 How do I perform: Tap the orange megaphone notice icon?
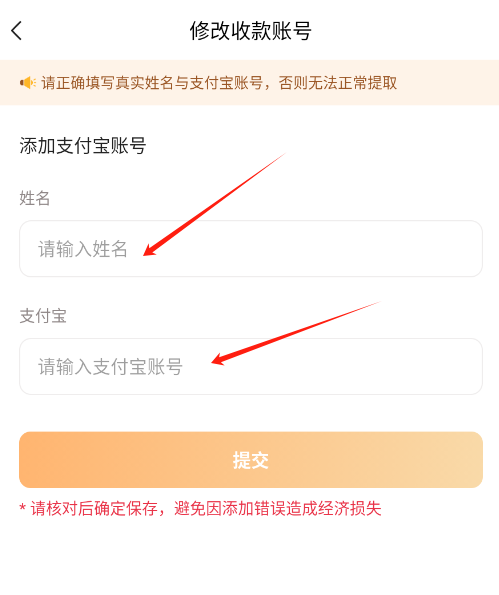28,82
